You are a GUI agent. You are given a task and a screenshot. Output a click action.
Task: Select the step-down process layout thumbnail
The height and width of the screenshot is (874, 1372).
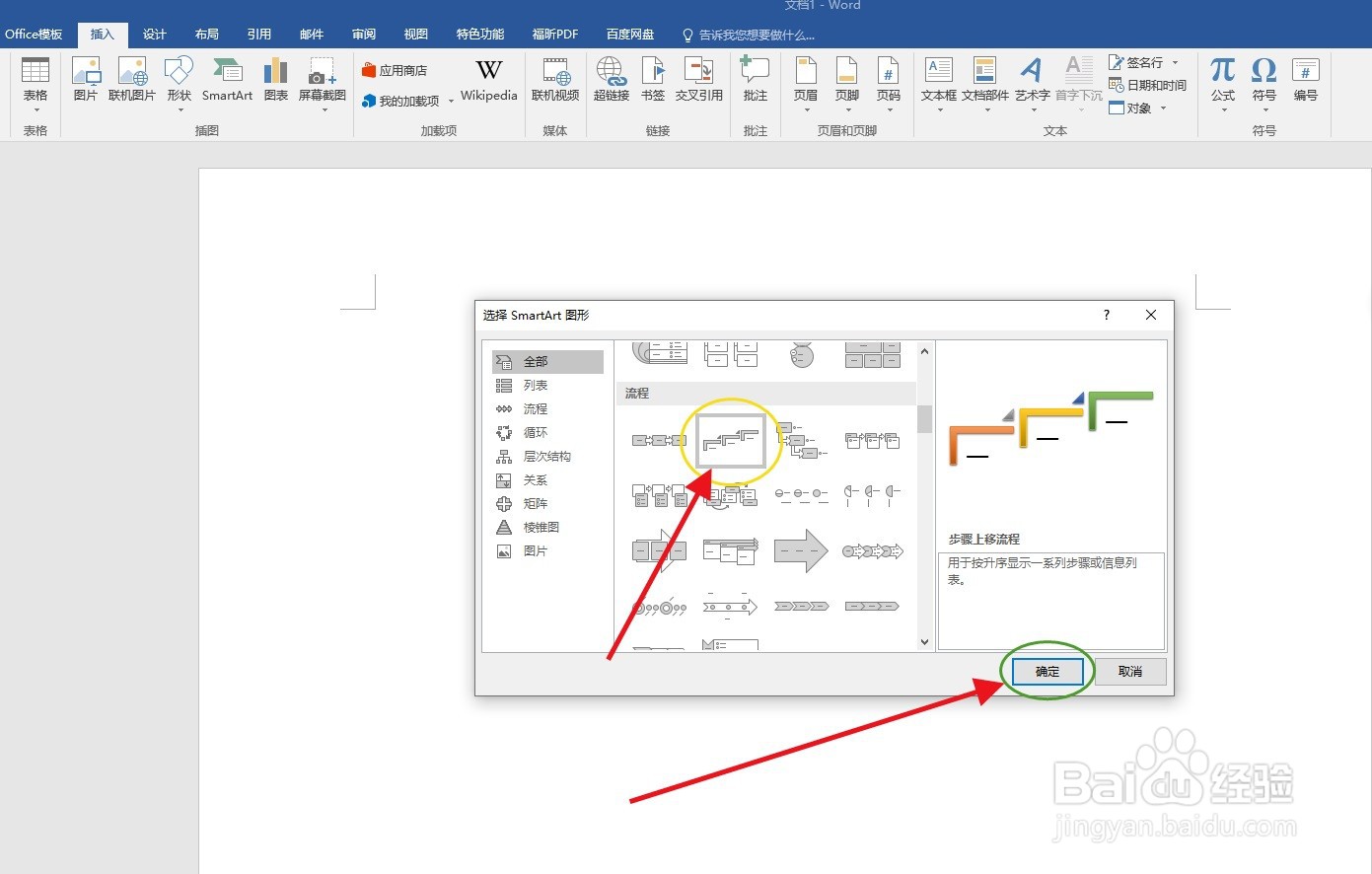click(x=801, y=440)
